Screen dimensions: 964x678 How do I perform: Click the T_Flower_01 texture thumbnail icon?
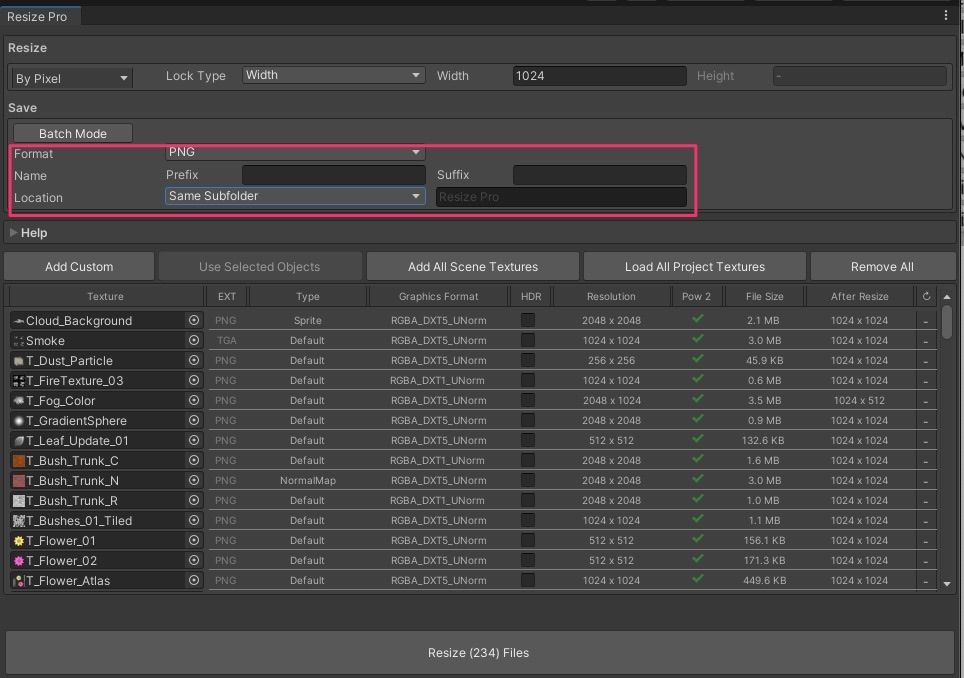pyautogui.click(x=18, y=541)
